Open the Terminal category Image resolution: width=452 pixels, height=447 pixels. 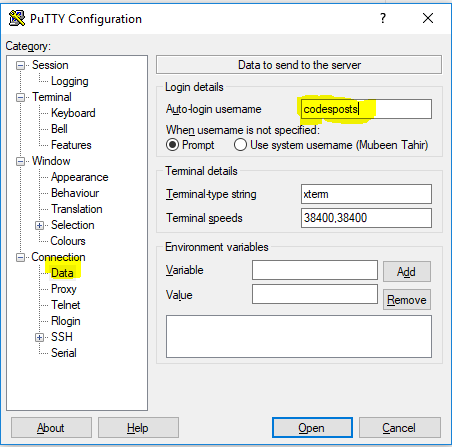coord(52,97)
